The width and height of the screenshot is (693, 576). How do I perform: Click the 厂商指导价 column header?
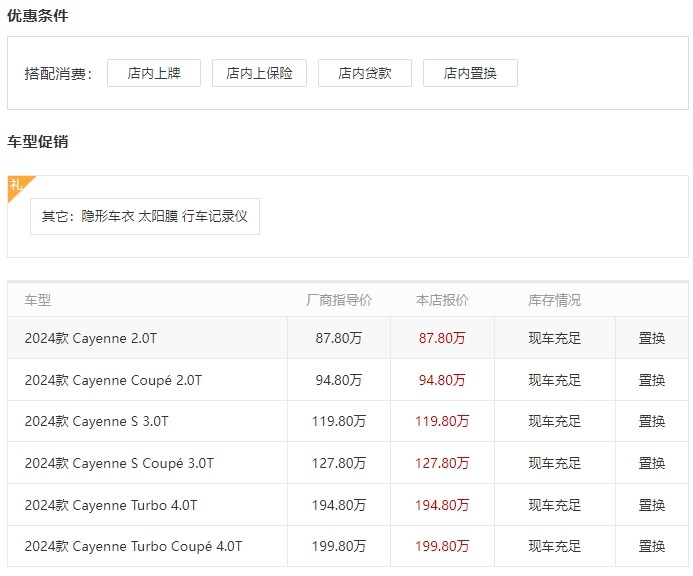(339, 300)
